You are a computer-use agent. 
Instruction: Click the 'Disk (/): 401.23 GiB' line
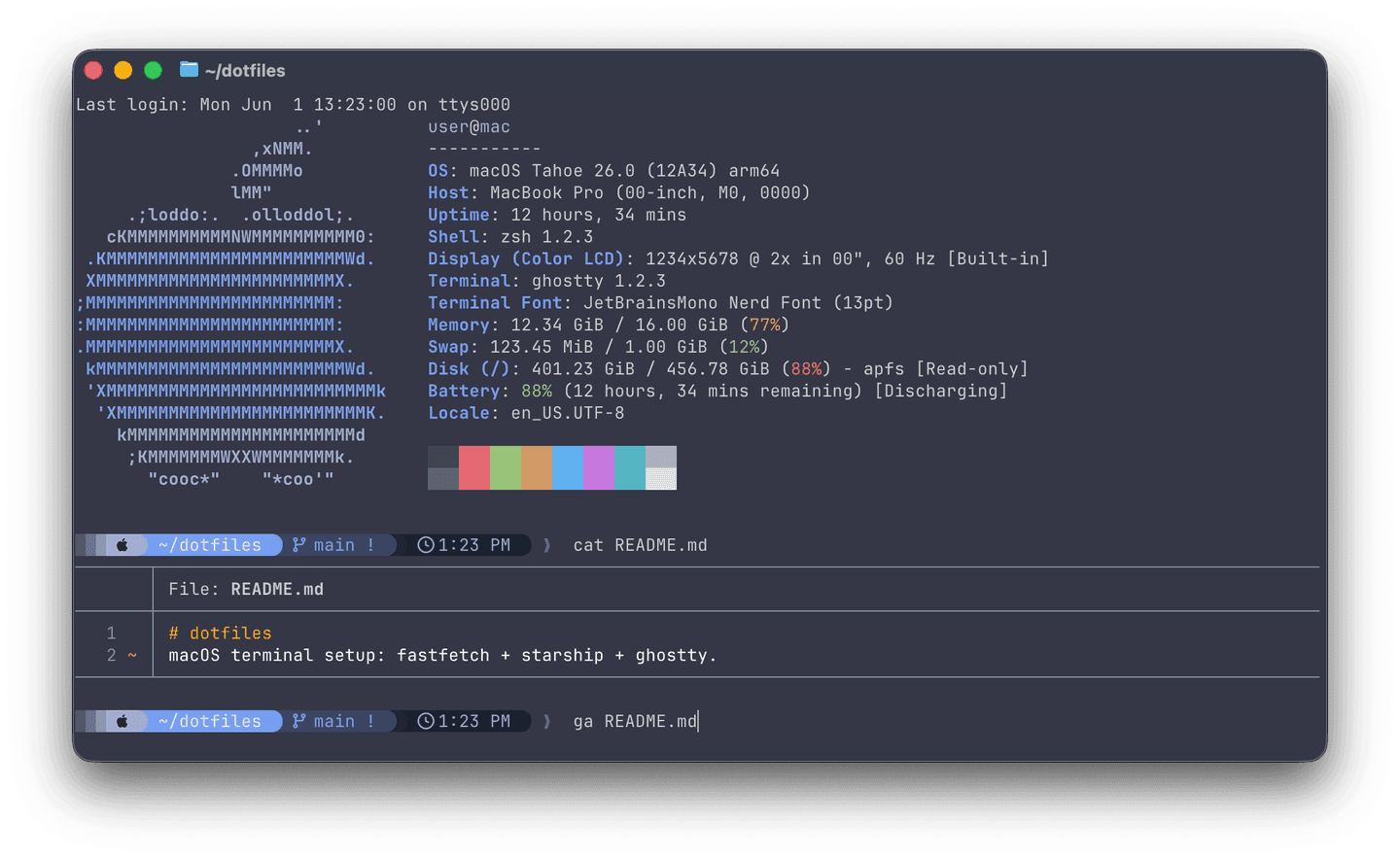click(728, 369)
